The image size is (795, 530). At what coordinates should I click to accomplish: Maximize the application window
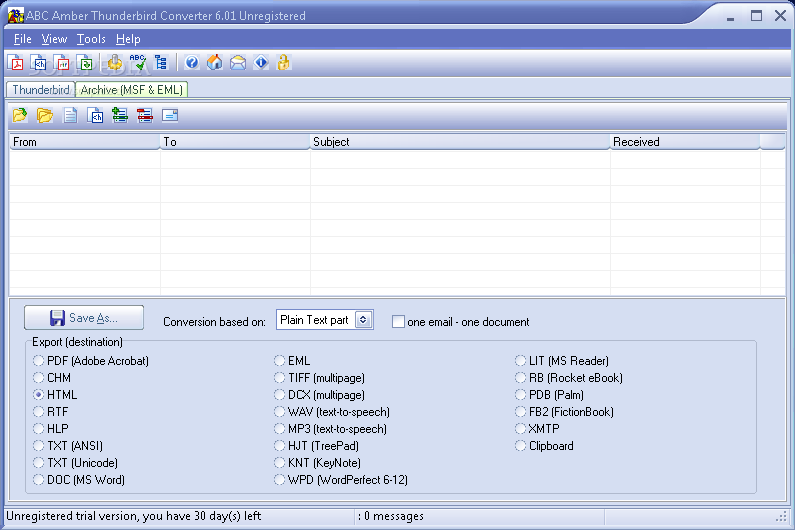[x=756, y=16]
